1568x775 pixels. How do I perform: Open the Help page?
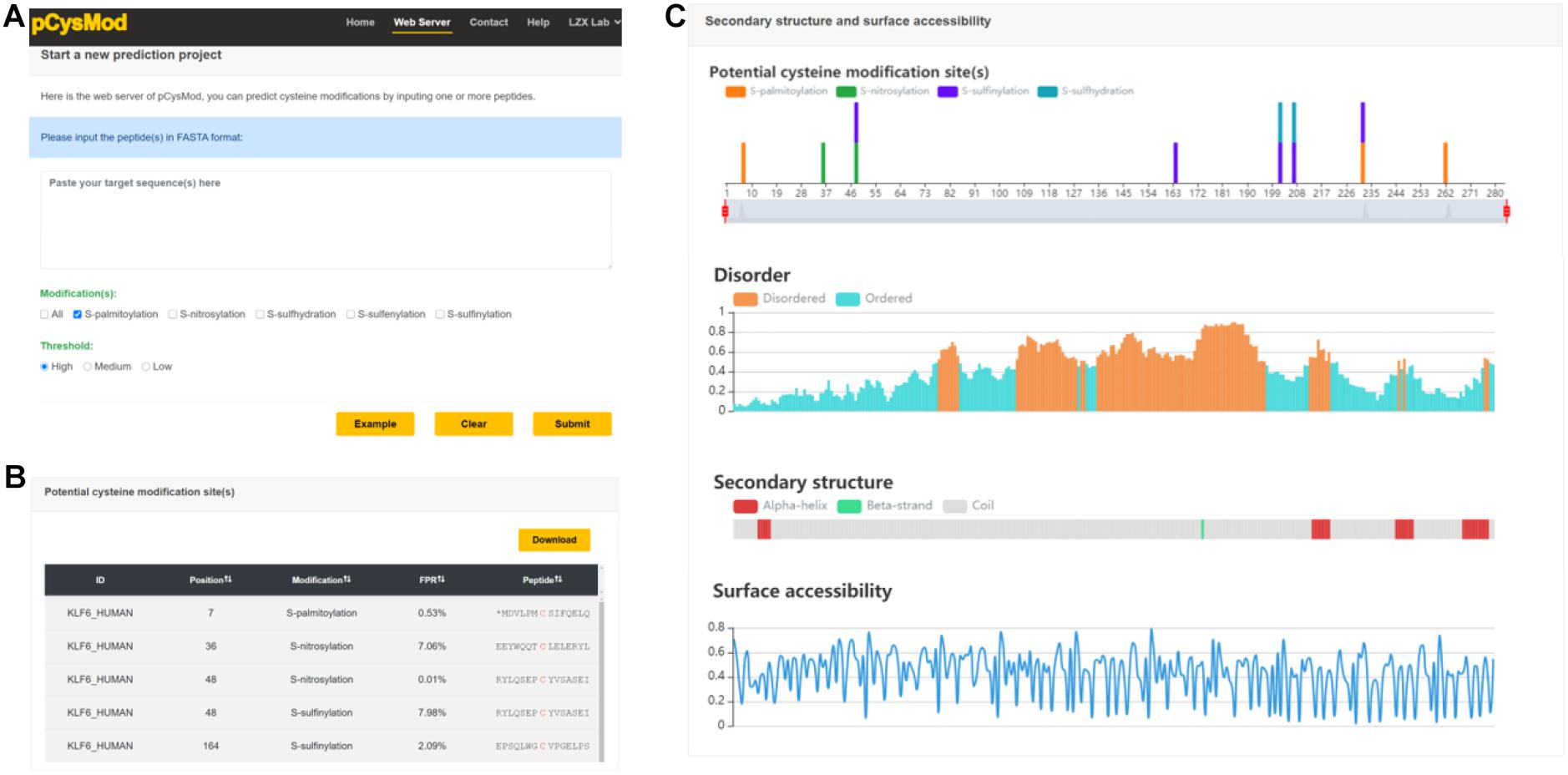click(x=538, y=23)
